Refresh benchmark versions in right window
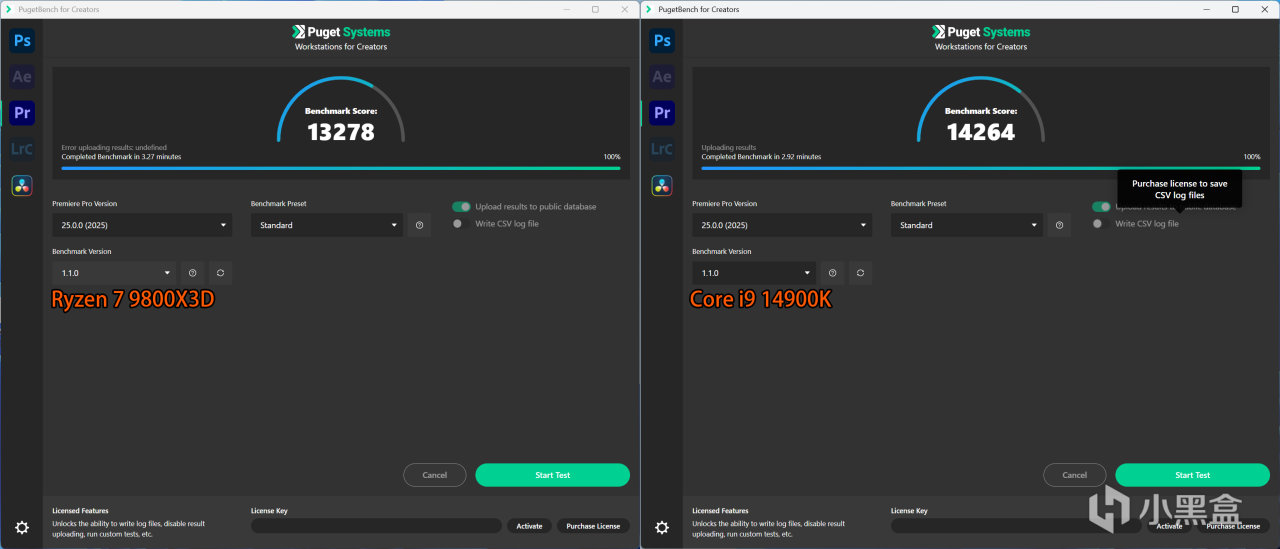Screen dimensions: 1280x549 click(860, 273)
